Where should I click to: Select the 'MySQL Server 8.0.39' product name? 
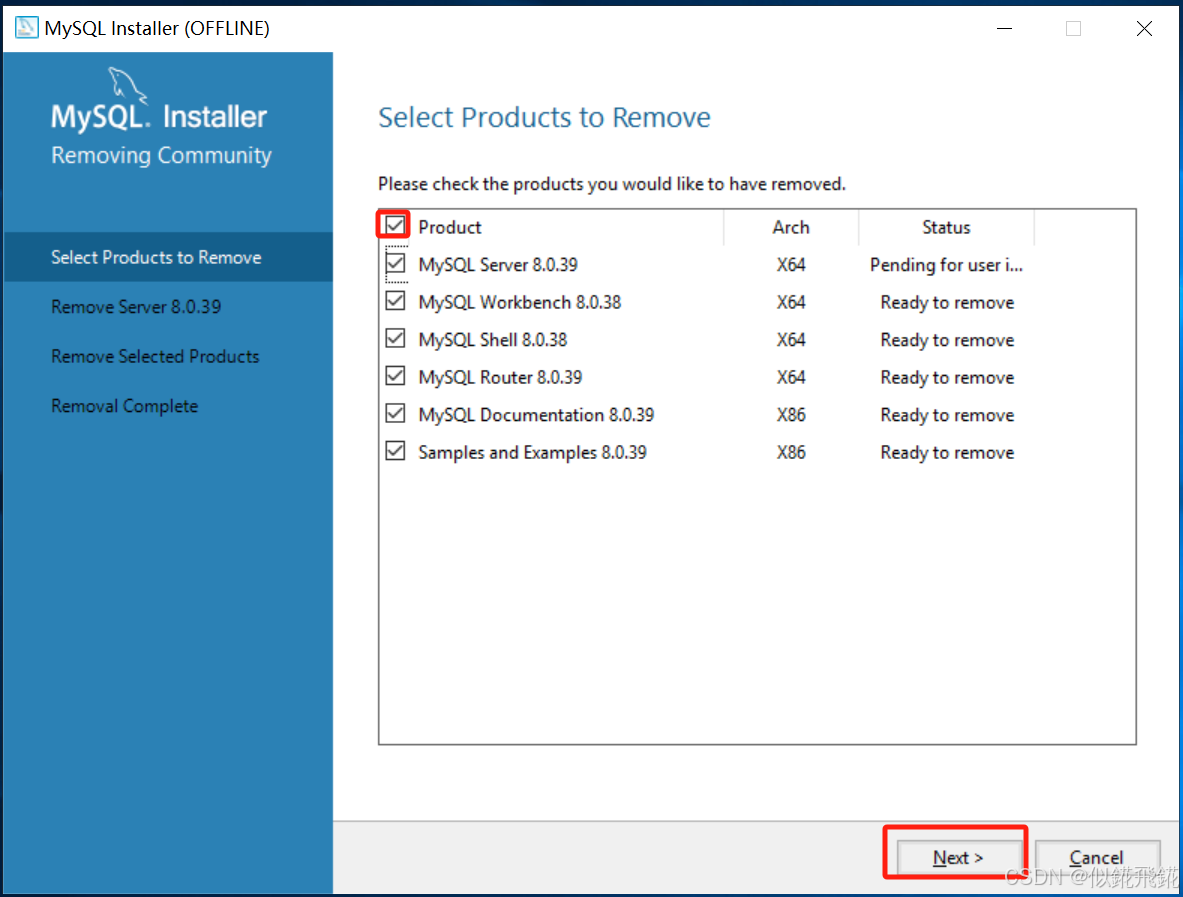pyautogui.click(x=498, y=265)
